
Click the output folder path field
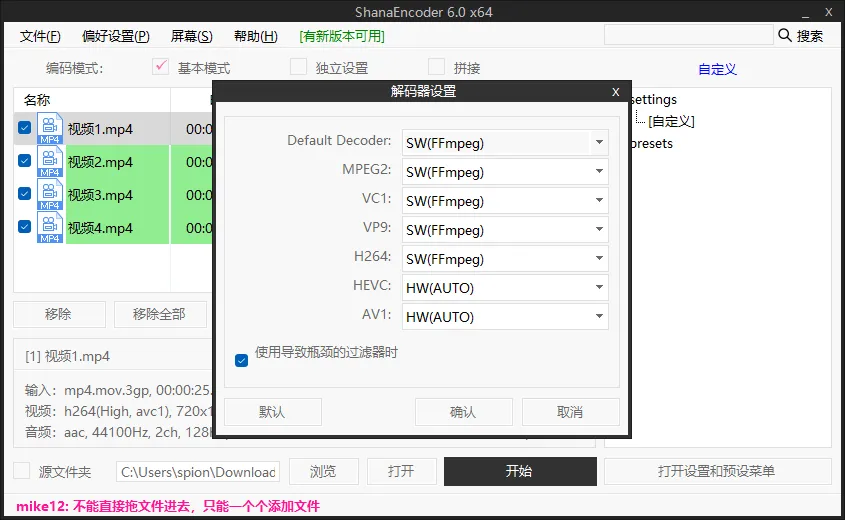click(198, 472)
